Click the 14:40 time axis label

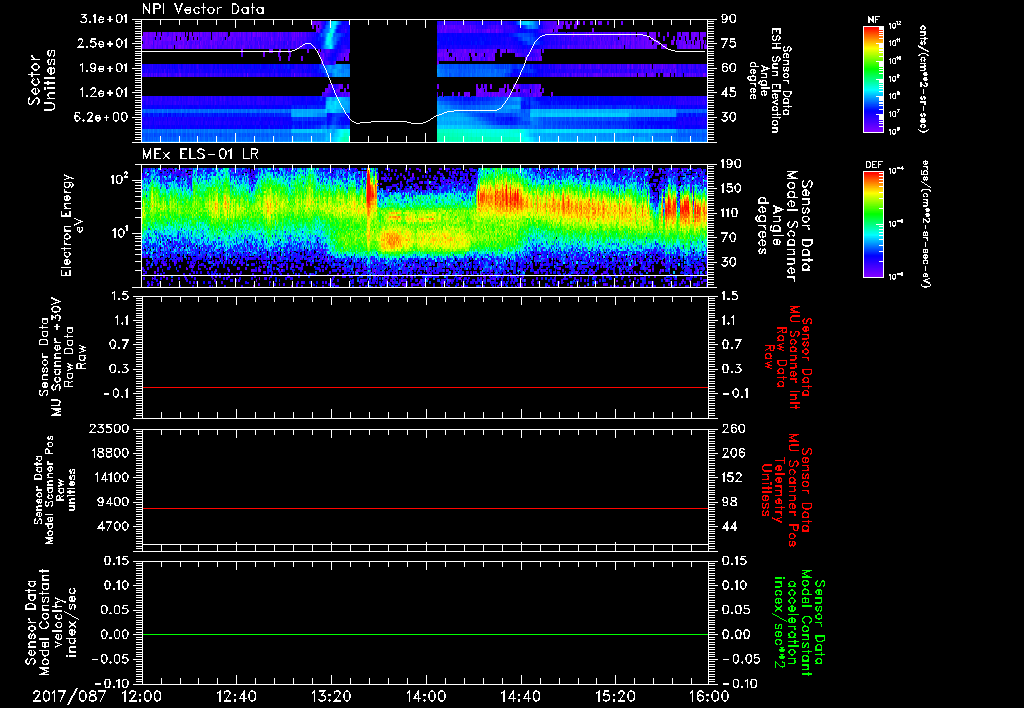click(x=520, y=696)
